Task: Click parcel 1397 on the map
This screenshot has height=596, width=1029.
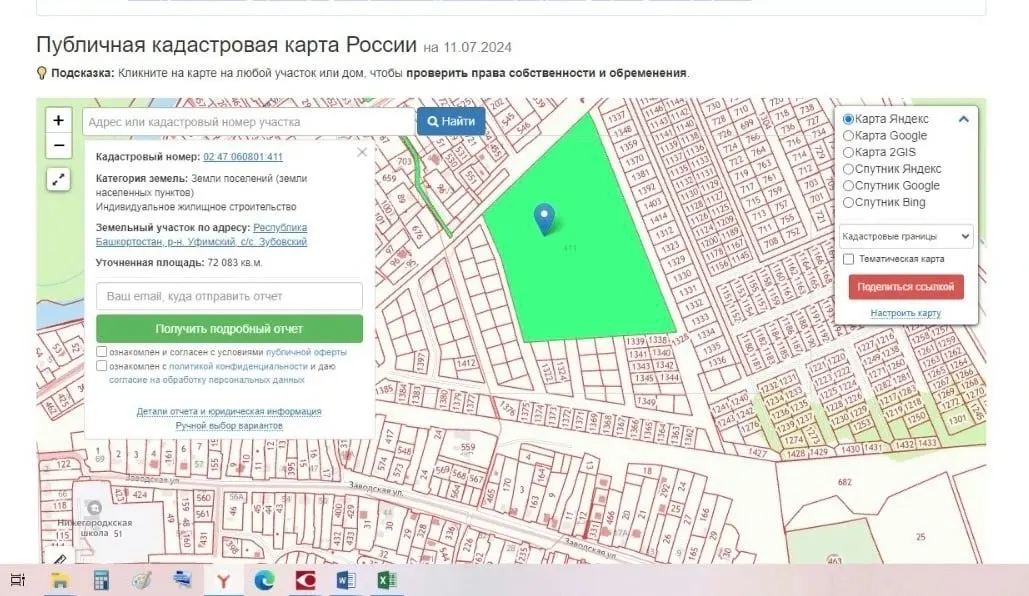Action: [x=421, y=361]
